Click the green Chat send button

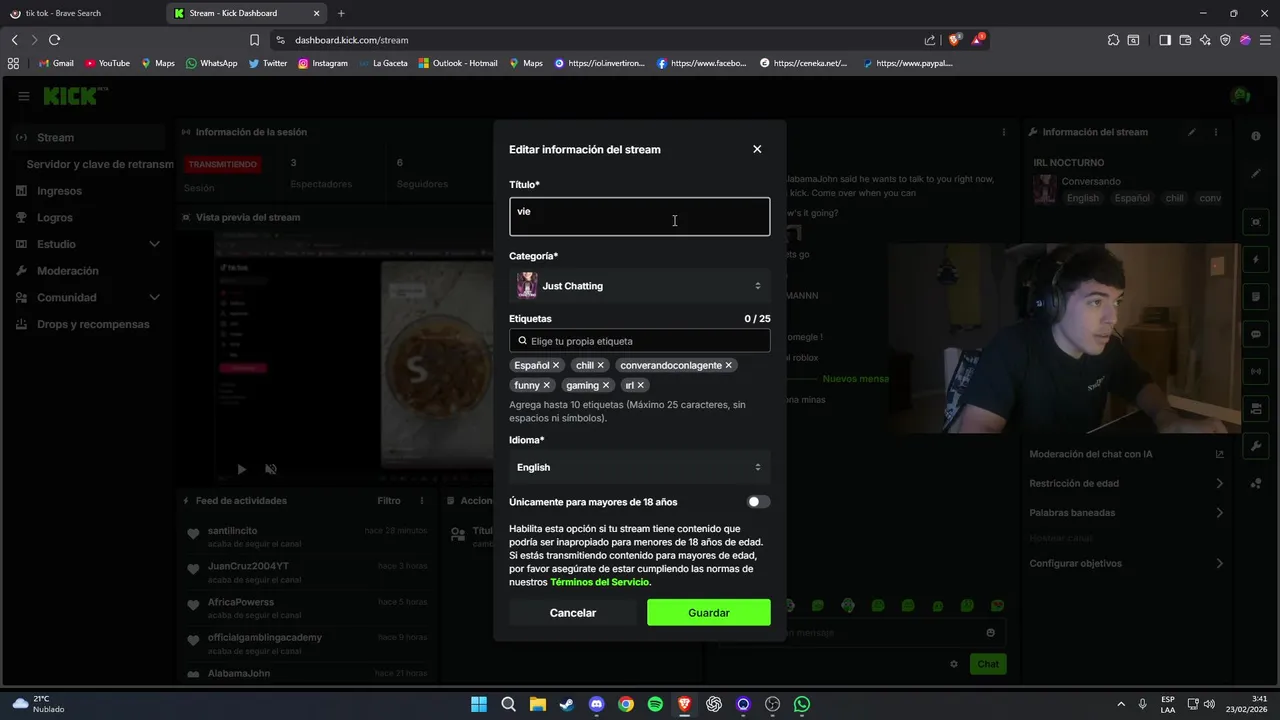(x=988, y=664)
